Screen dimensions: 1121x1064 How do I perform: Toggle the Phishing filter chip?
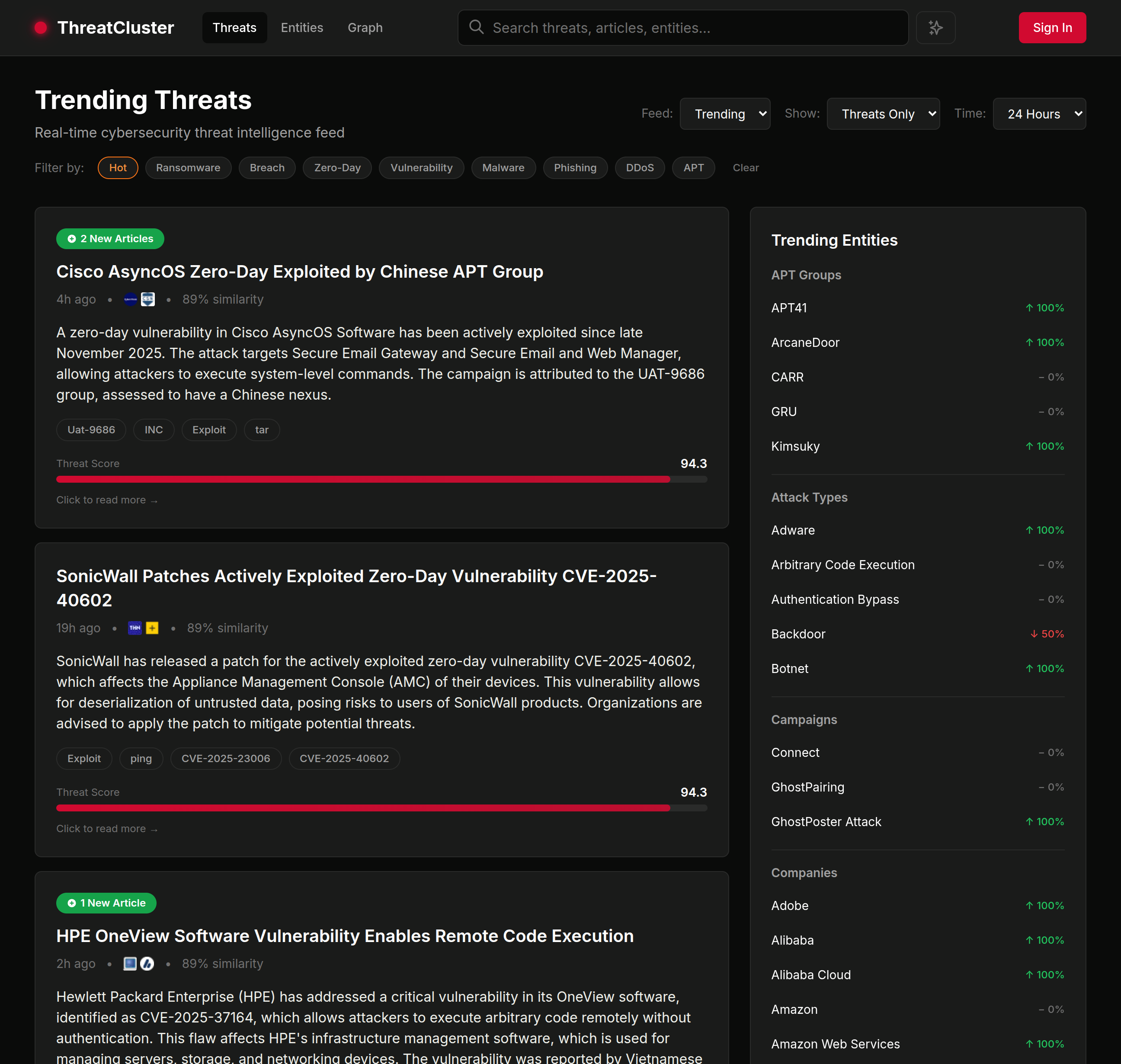pos(575,167)
